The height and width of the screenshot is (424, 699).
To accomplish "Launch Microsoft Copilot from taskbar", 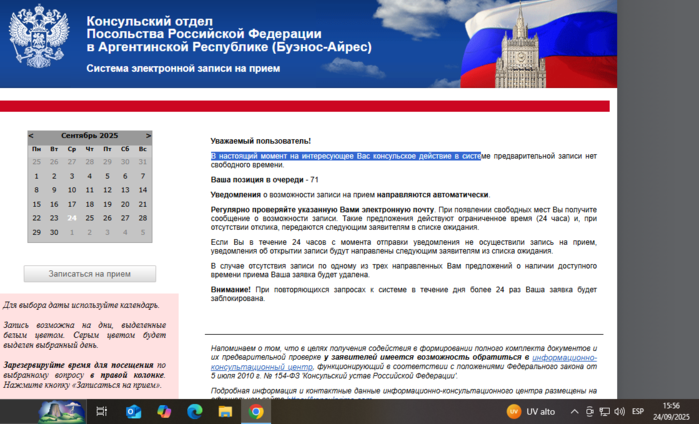I will tap(164, 411).
